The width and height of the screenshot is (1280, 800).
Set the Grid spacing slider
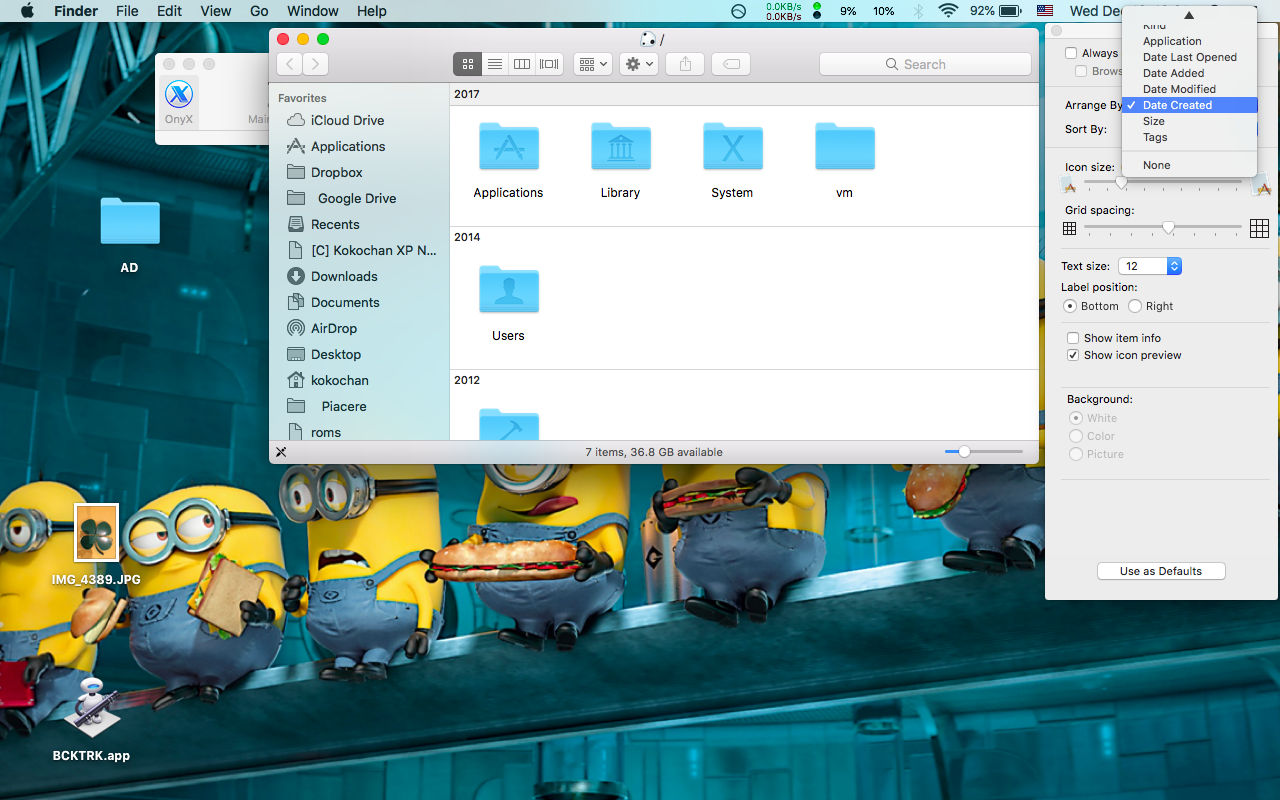[x=1165, y=228]
